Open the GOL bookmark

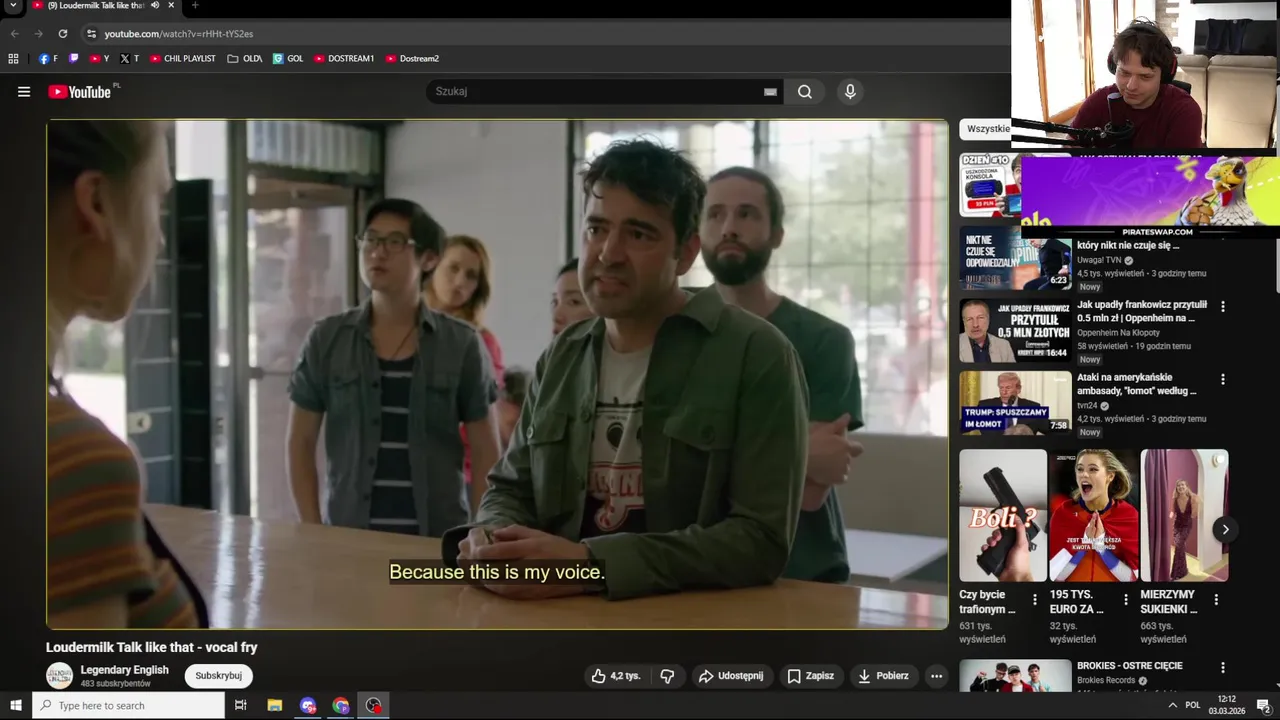tap(288, 59)
